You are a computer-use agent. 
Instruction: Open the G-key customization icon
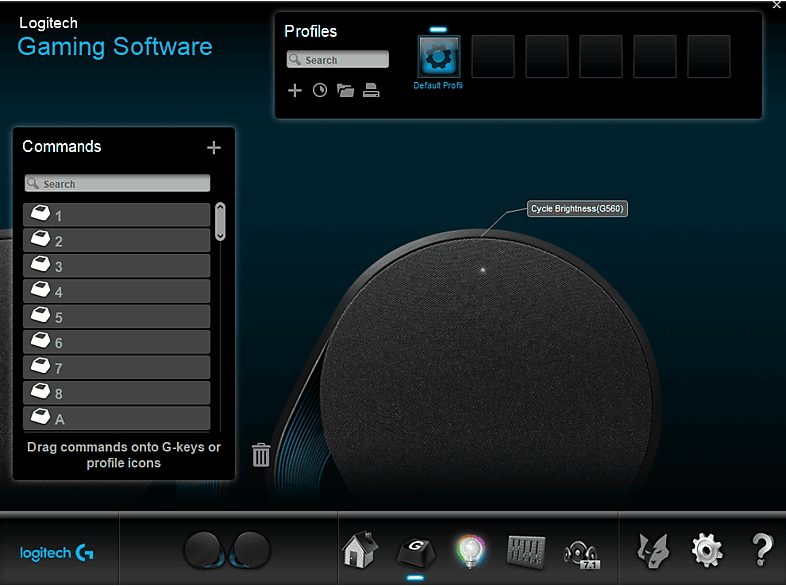coord(415,550)
